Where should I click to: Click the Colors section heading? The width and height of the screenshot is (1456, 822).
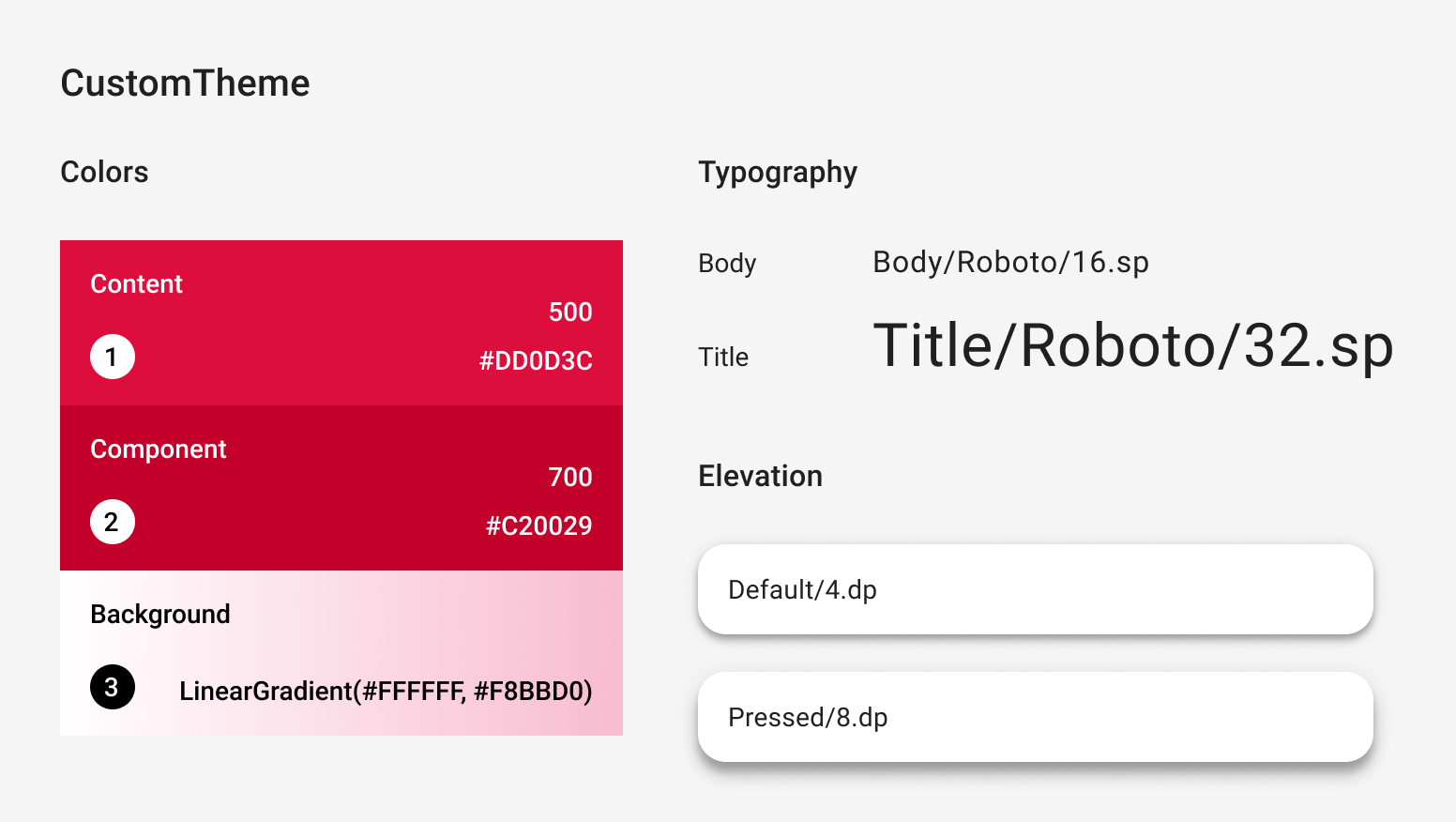pos(104,172)
